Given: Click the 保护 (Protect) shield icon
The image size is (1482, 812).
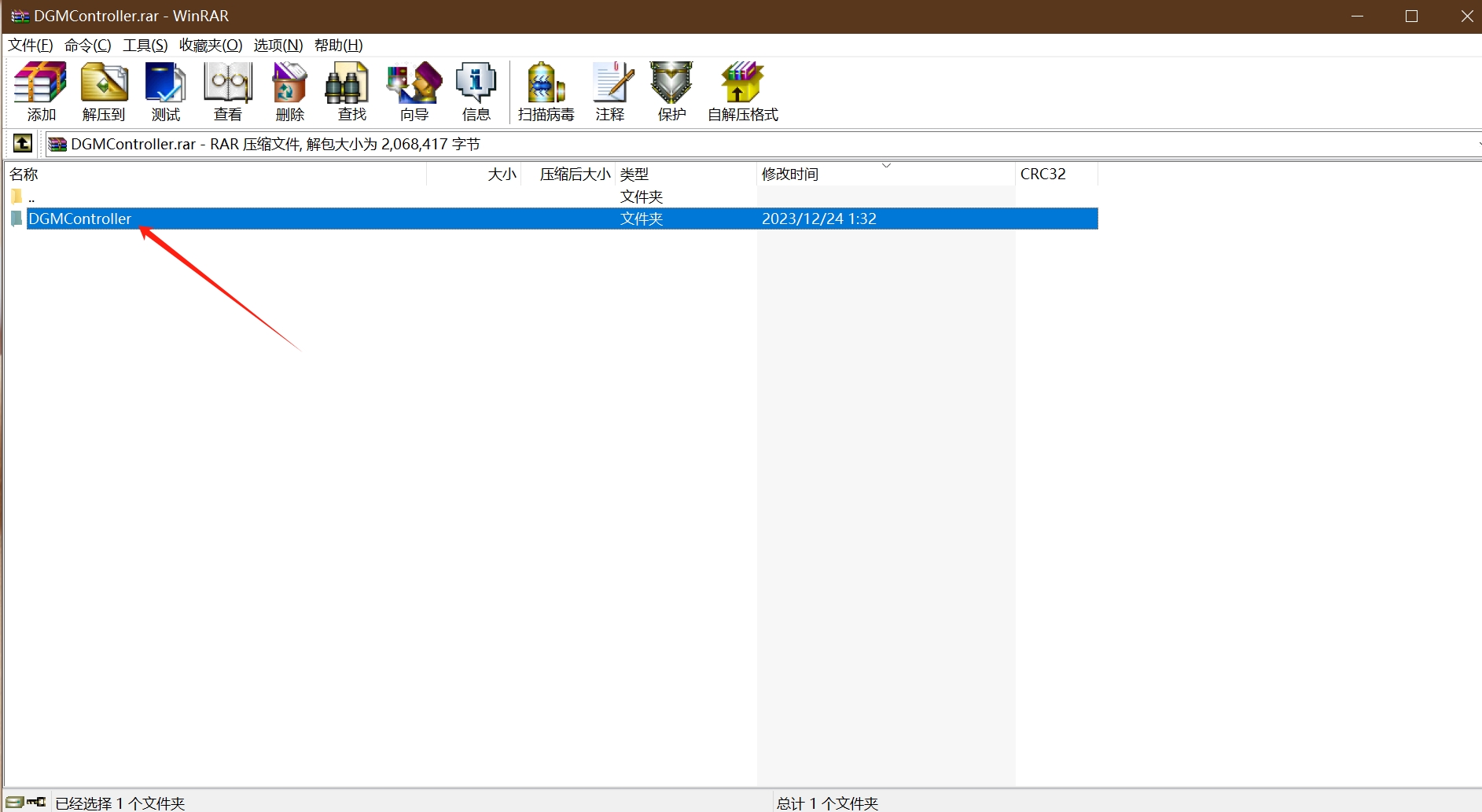Looking at the screenshot, I should [671, 83].
